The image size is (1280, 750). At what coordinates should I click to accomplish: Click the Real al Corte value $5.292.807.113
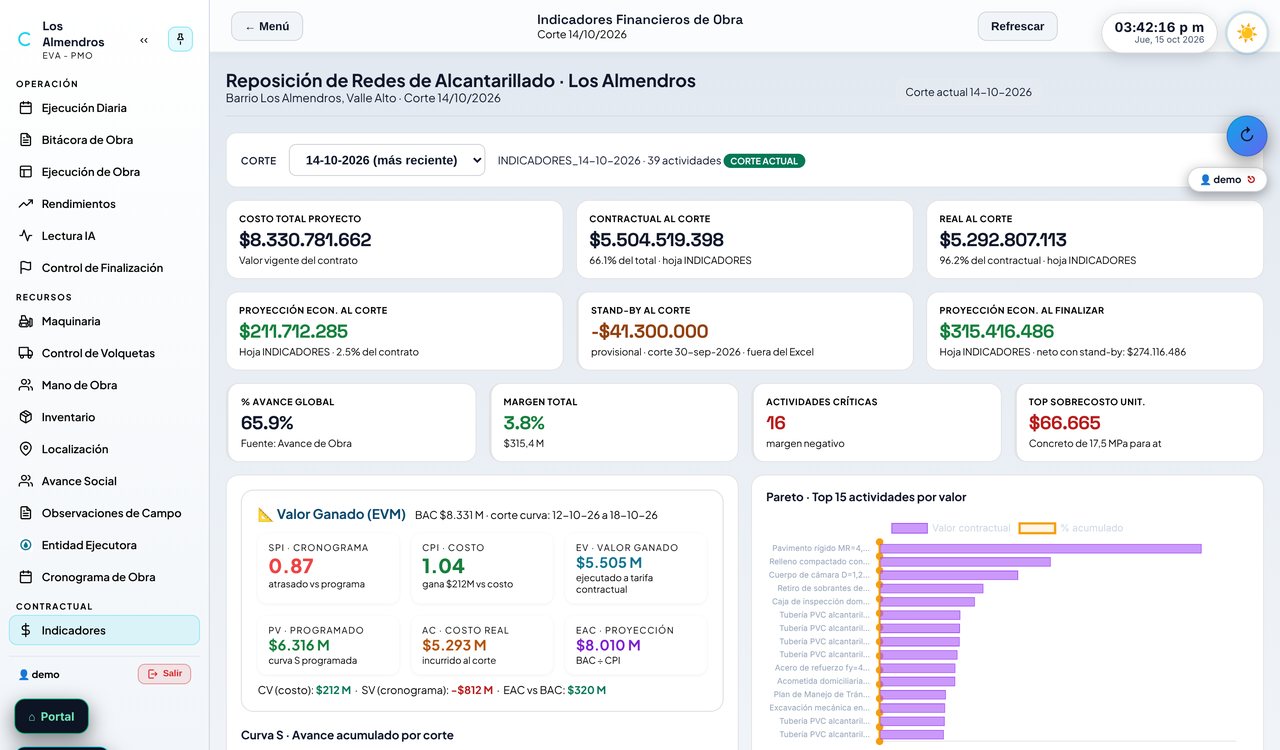pos(1003,240)
